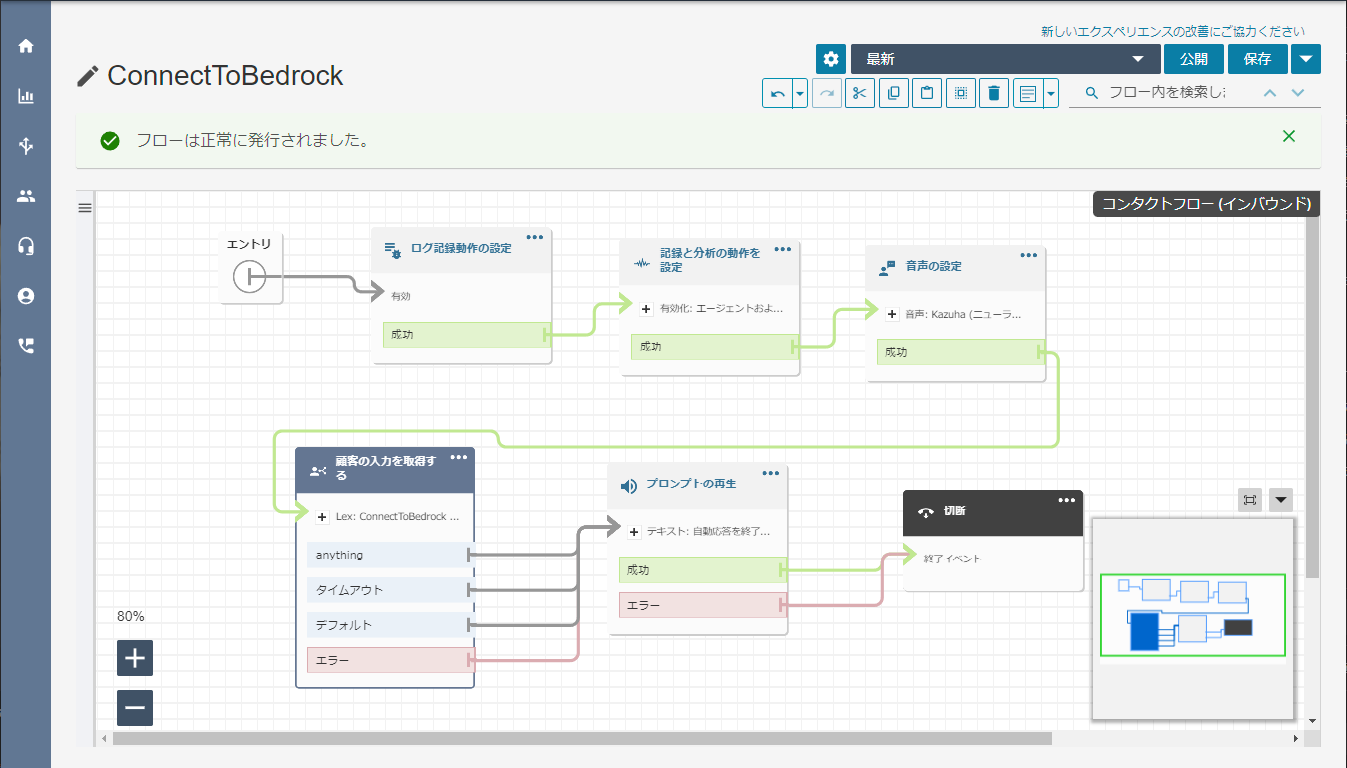Open the notes dropdown arrow in toolbar
Screen dimensions: 1347x768
pos(1051,93)
